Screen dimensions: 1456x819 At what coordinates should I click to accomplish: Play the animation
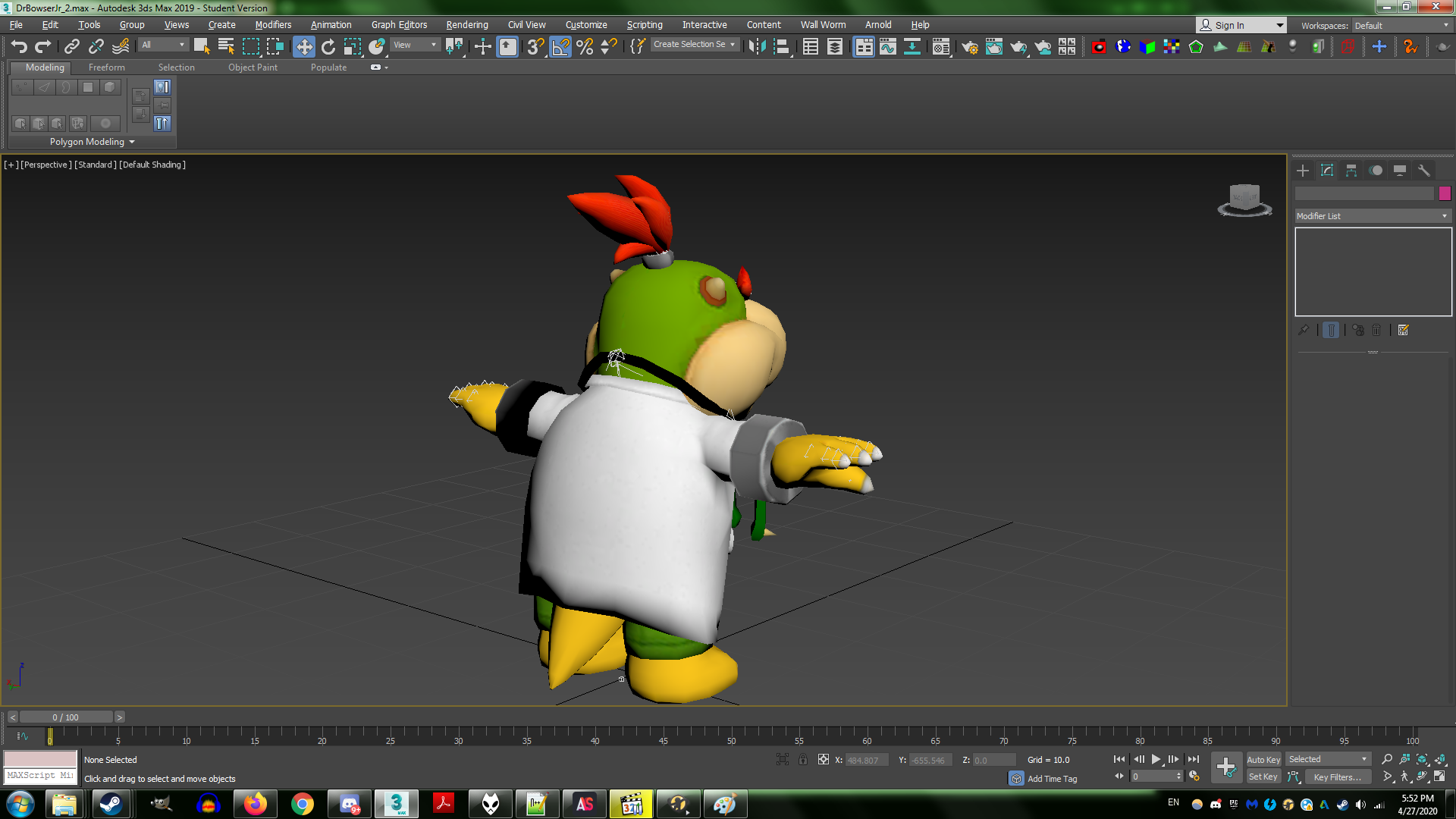[1156, 759]
